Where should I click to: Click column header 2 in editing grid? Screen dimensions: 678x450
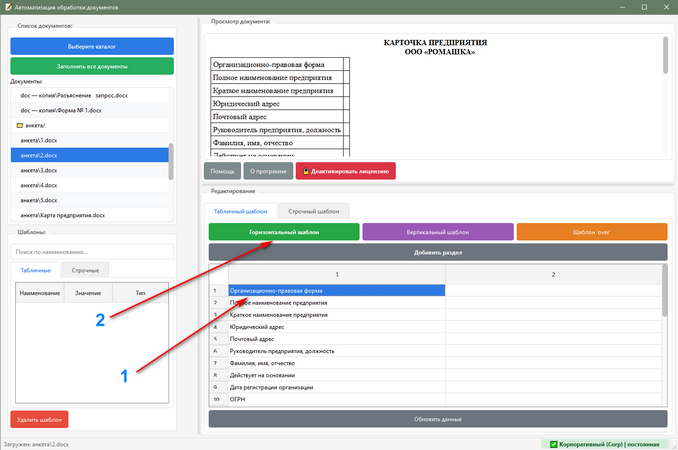(553, 274)
